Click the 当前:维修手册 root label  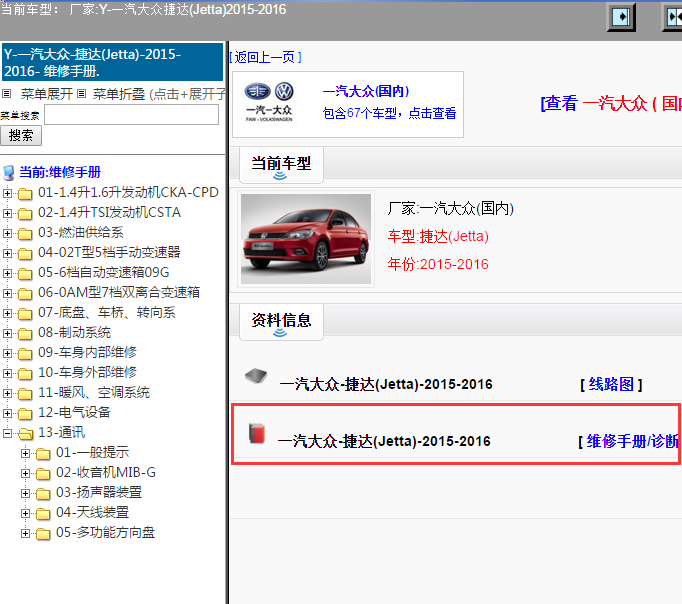60,172
